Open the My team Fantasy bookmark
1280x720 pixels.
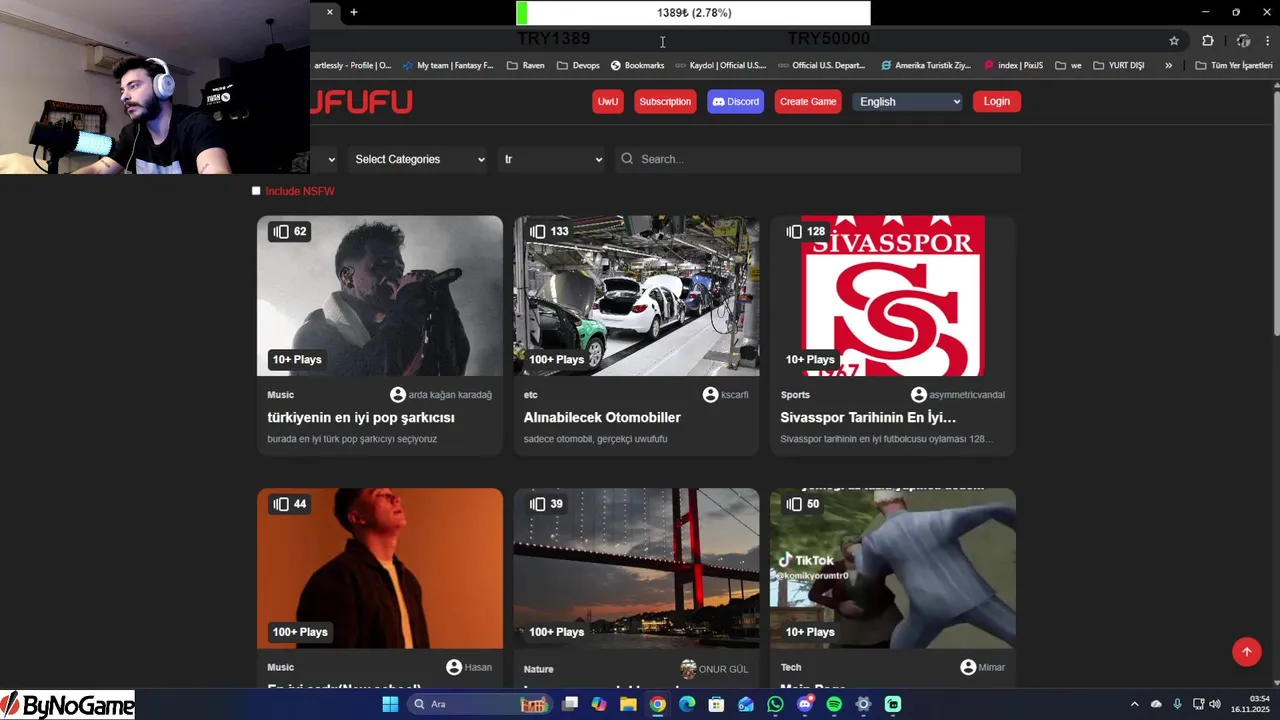tap(448, 65)
